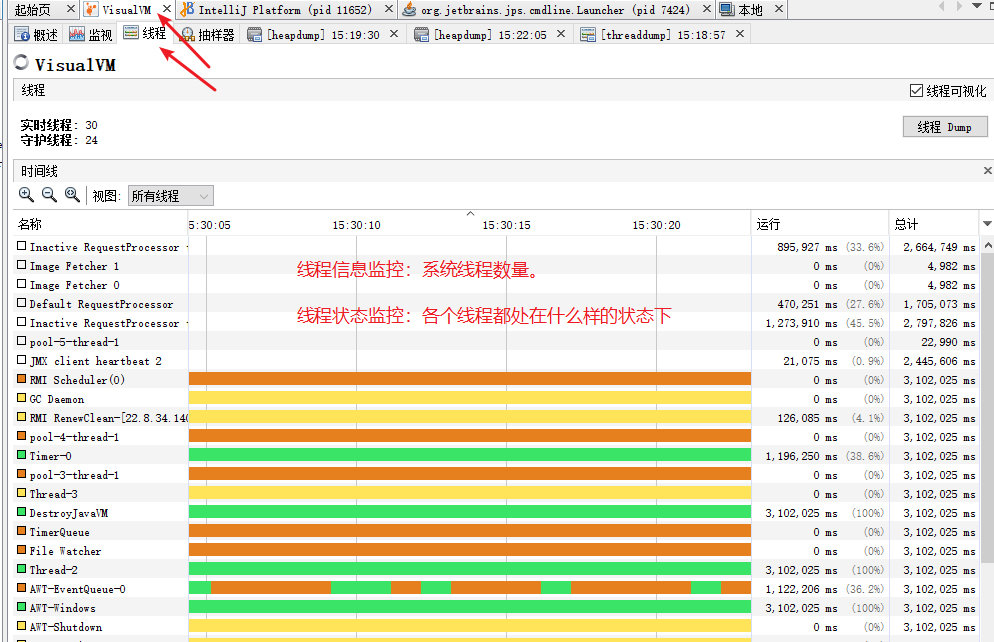The width and height of the screenshot is (994, 642).
Task: Select the AWT-Windows thread row
Action: pos(494,607)
